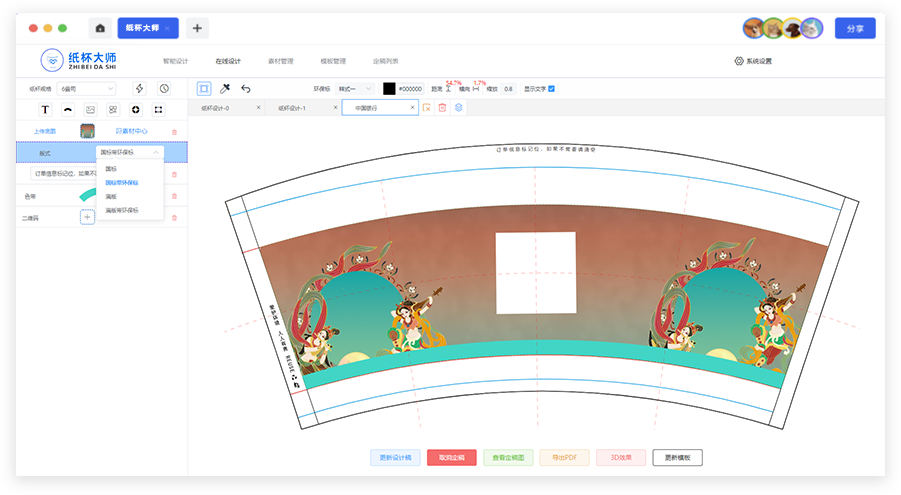Image resolution: width=901 pixels, height=495 pixels.
Task: Click the order info text input field
Action: click(x=64, y=174)
